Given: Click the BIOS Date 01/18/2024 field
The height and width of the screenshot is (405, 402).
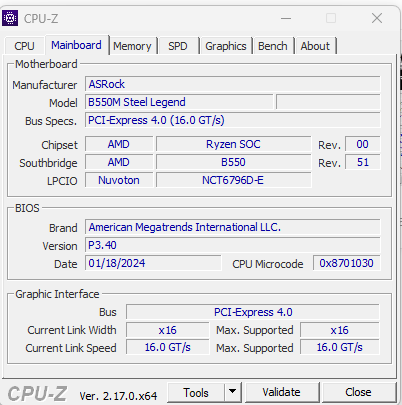Looking at the screenshot, I should click(153, 263).
